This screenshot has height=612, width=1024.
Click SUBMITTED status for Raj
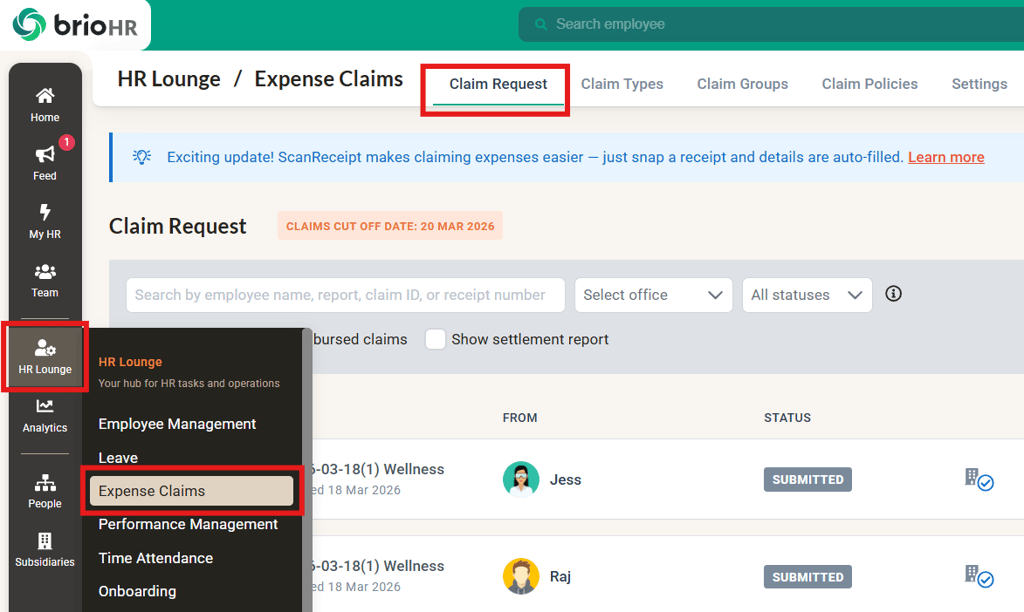click(808, 577)
